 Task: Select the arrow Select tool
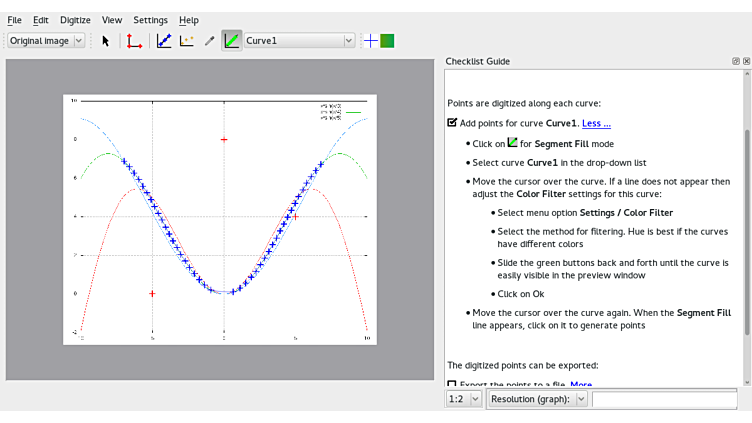(x=106, y=41)
